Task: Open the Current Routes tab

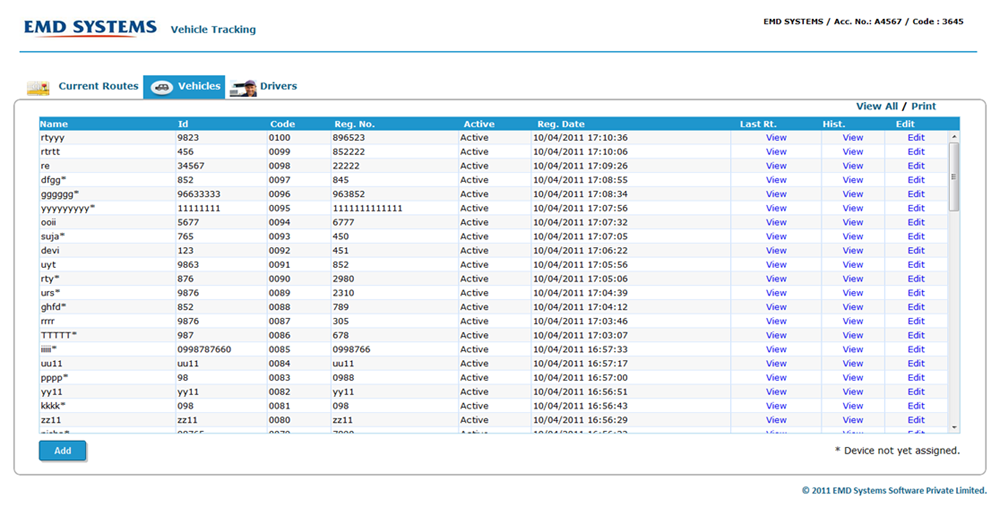Action: tap(98, 86)
